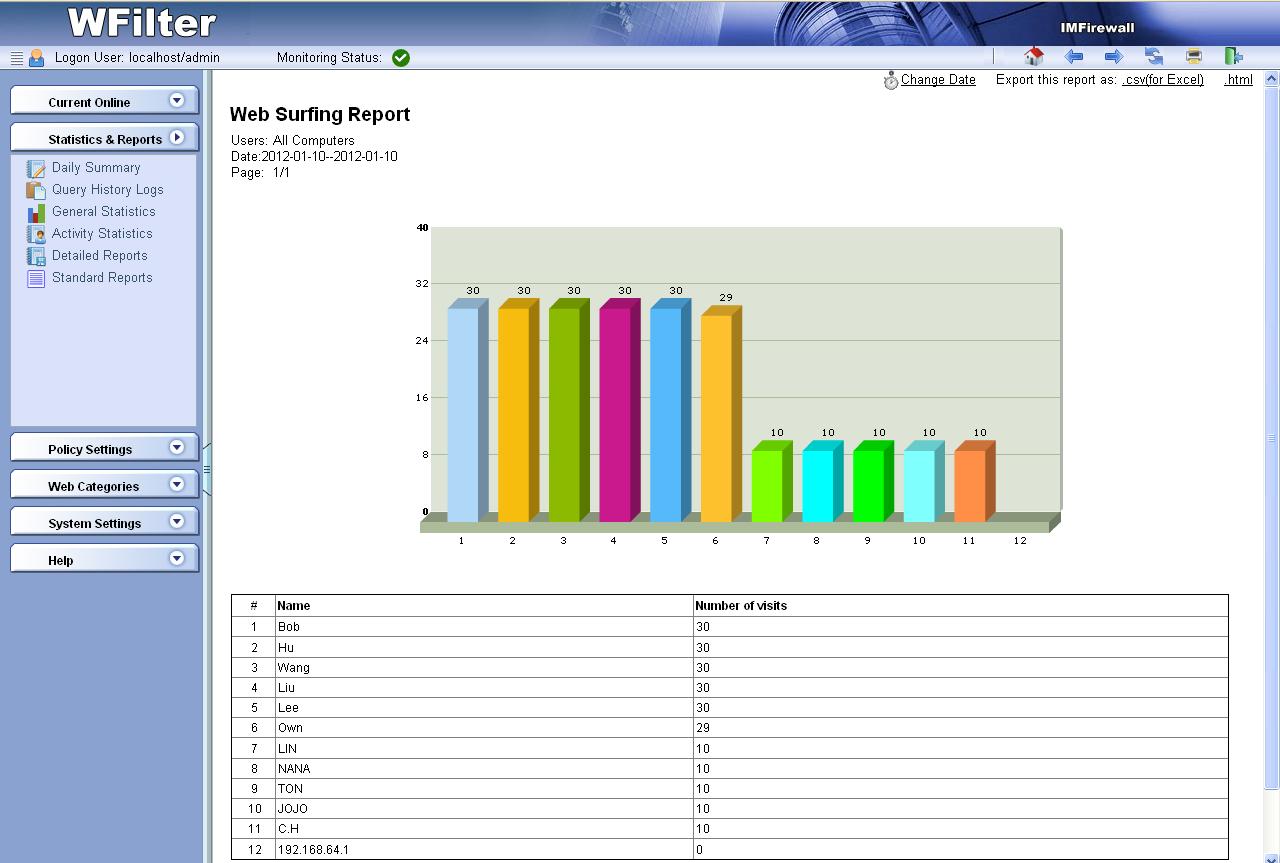This screenshot has height=863, width=1280.
Task: Click the green Monitoring Status check icon
Action: [401, 58]
